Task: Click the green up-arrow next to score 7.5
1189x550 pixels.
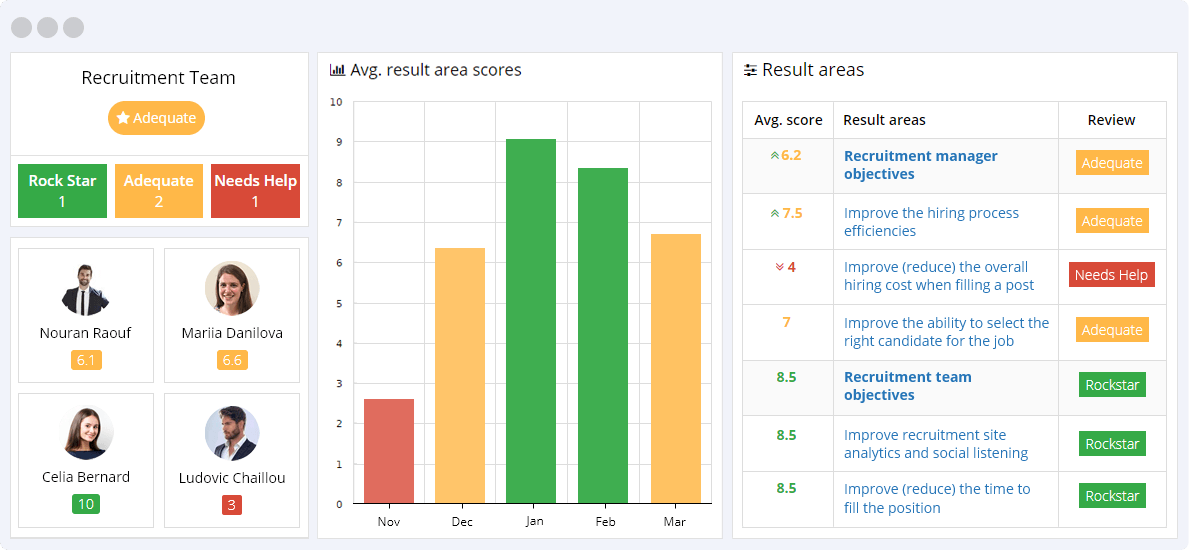Action: 774,214
